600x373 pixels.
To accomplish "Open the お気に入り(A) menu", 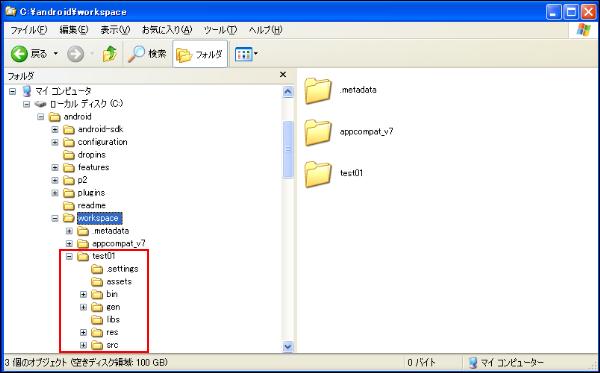I will 167,30.
